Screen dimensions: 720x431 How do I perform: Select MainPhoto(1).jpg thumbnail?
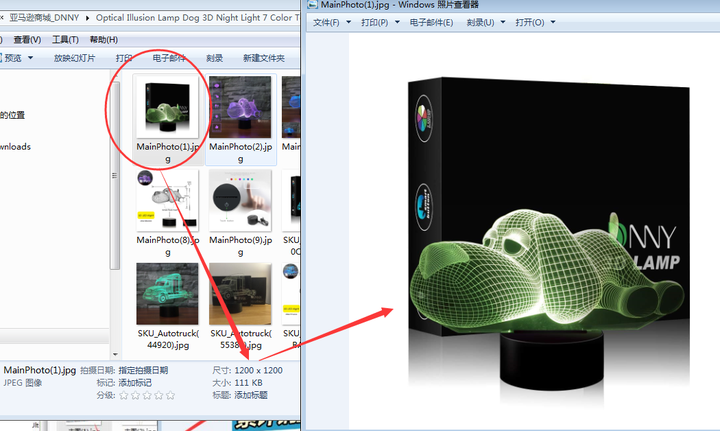168,107
